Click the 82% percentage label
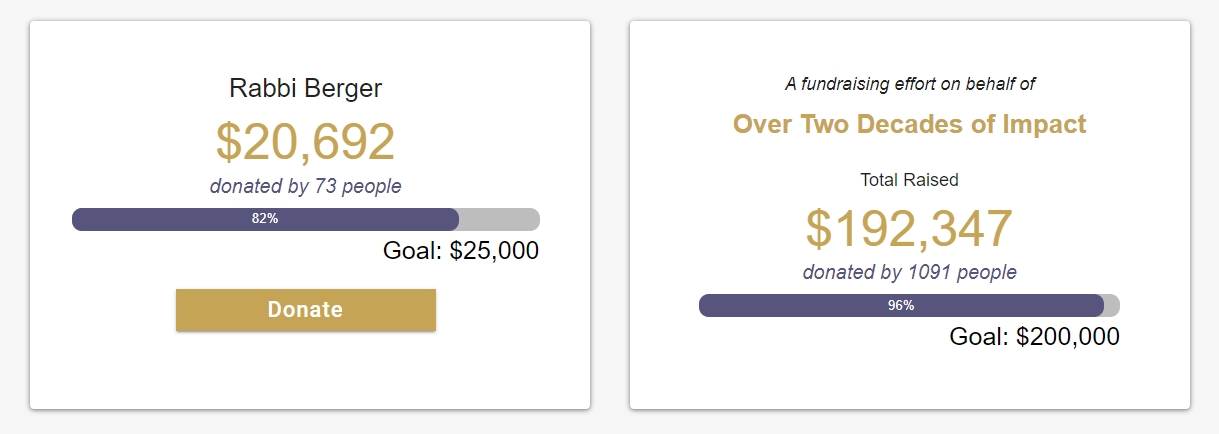 click(265, 219)
